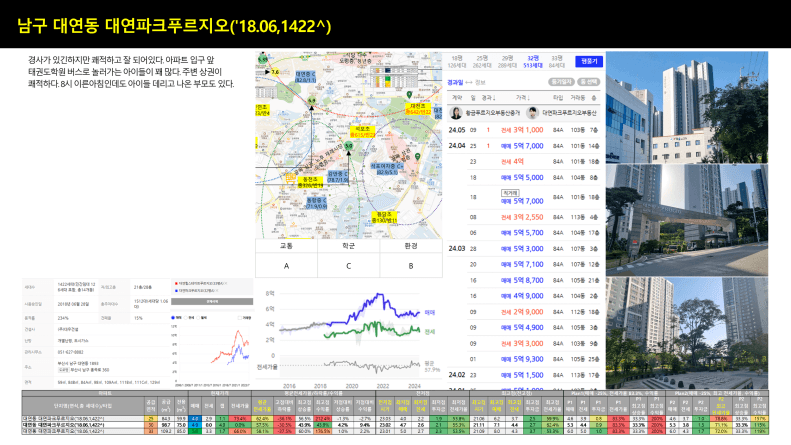Switch to the 29평 289세대 tab
This screenshot has width=791, height=445.
coord(507,62)
